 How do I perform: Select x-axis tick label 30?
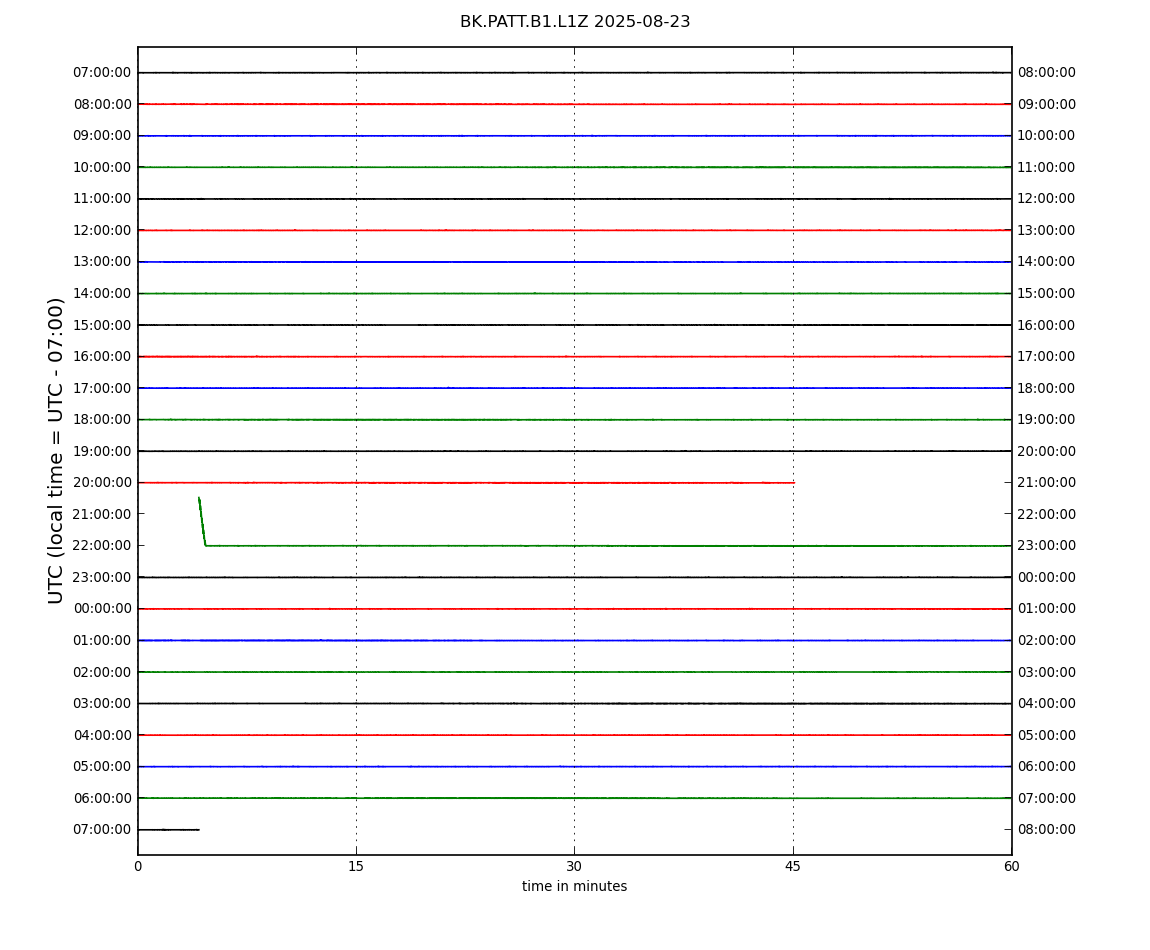tap(574, 866)
